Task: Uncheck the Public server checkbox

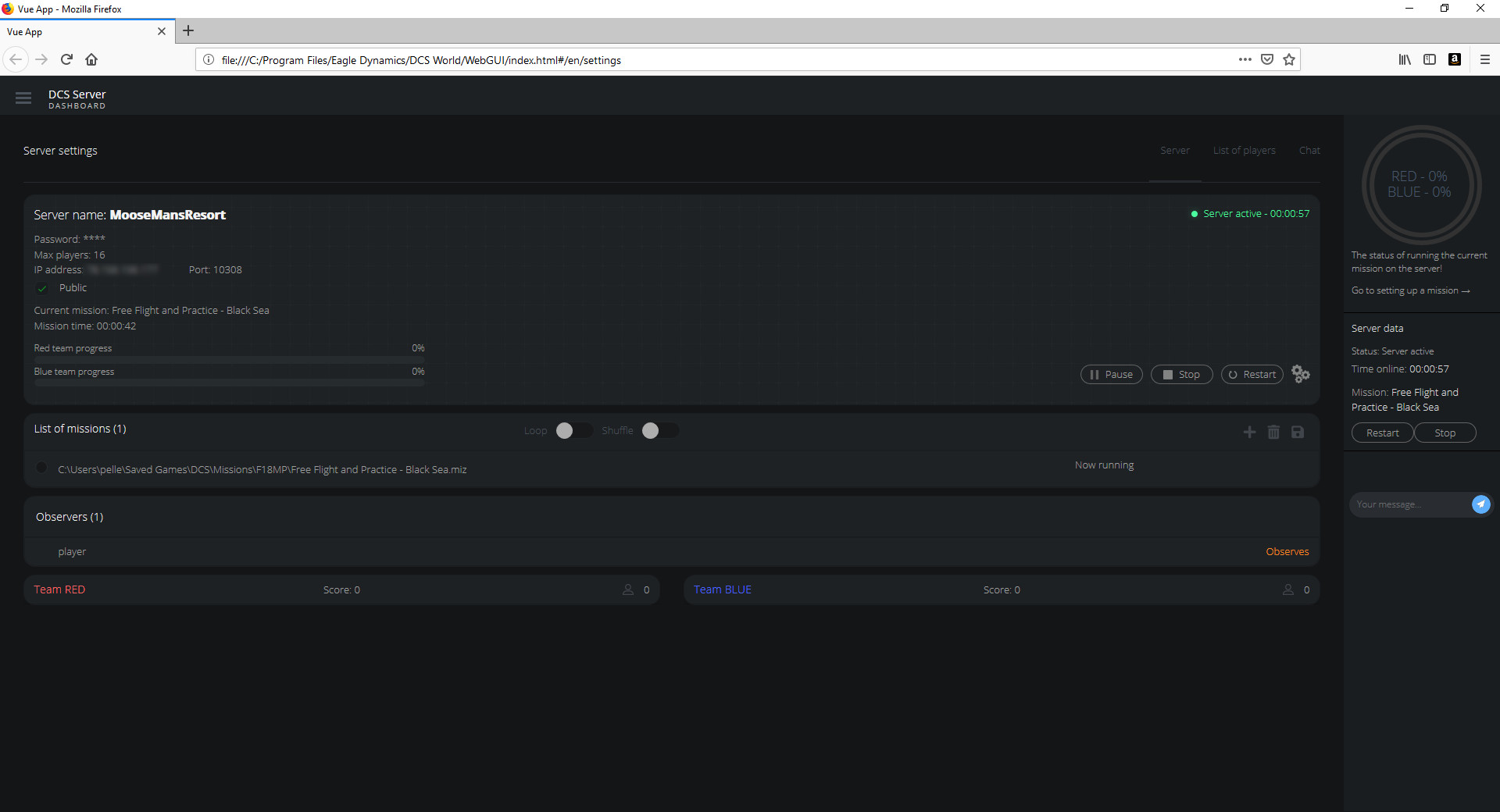Action: pyautogui.click(x=42, y=288)
